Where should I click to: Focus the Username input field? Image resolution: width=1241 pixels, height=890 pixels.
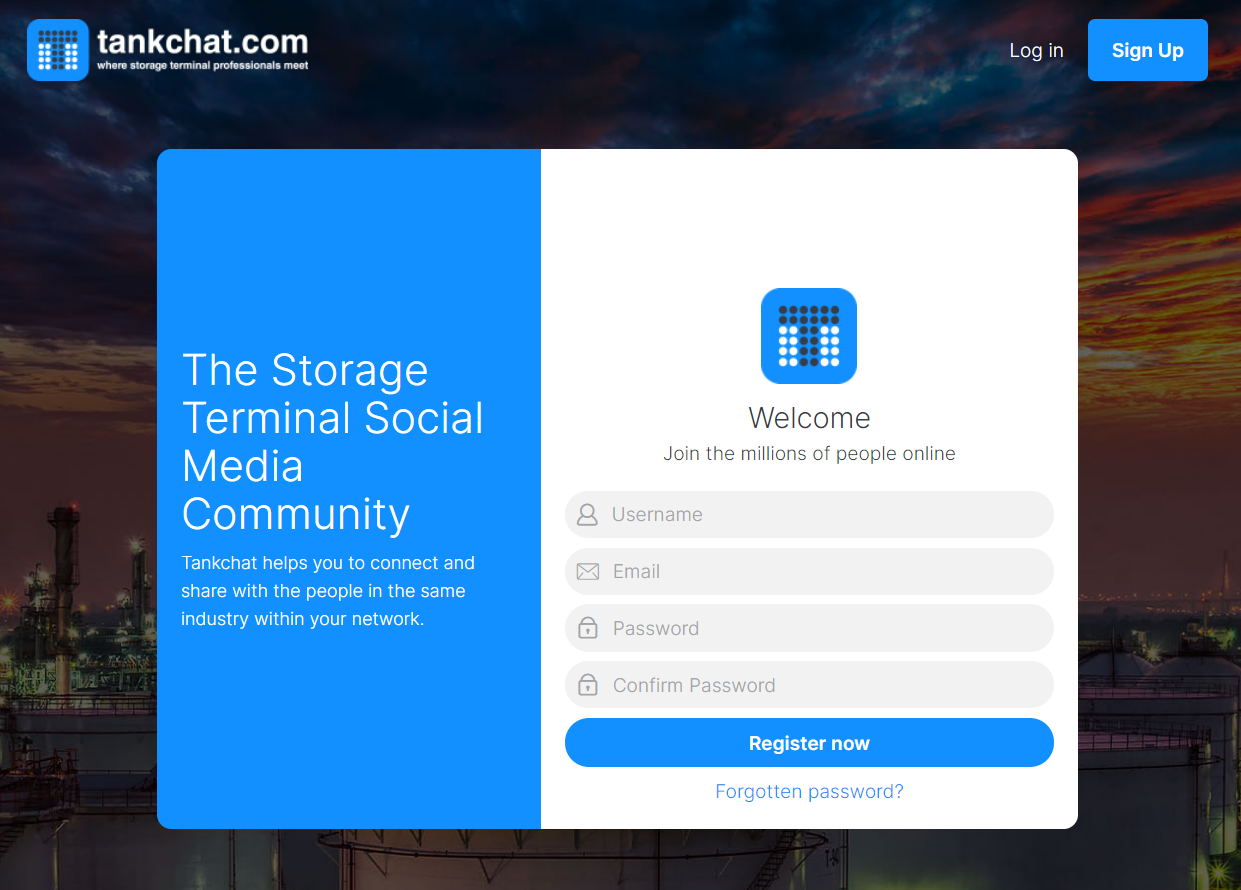click(809, 515)
